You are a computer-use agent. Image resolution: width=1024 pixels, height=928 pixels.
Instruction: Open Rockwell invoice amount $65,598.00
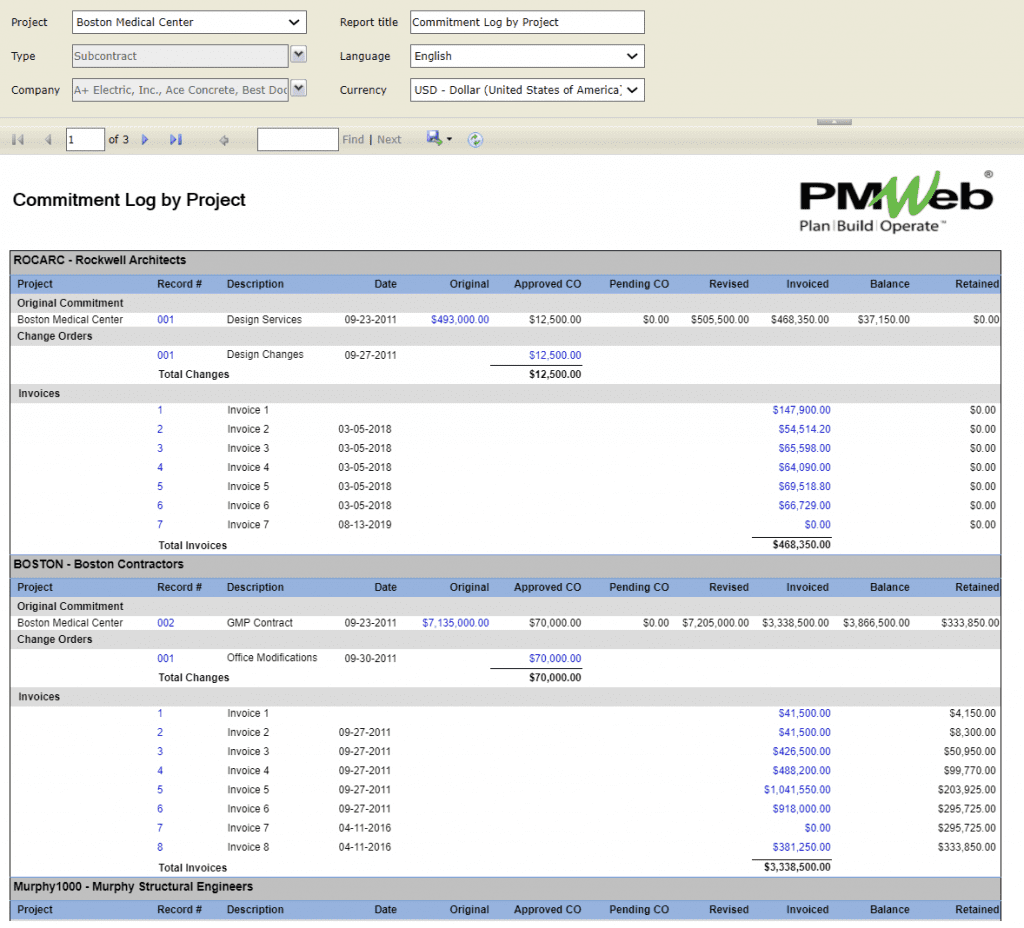click(x=805, y=448)
